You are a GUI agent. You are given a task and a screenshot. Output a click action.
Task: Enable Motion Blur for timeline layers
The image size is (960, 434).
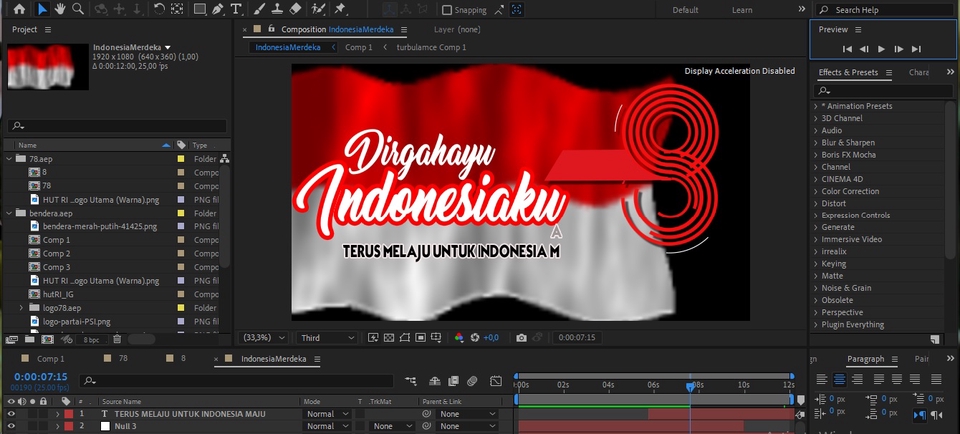point(471,381)
